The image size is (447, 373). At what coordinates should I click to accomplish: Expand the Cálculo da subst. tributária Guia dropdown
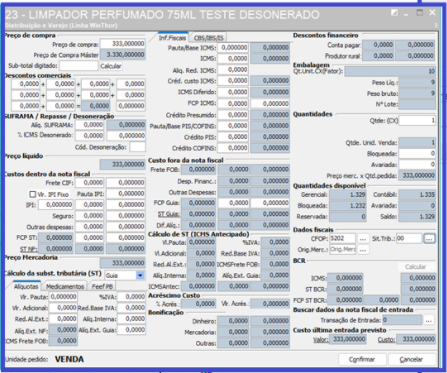140,275
